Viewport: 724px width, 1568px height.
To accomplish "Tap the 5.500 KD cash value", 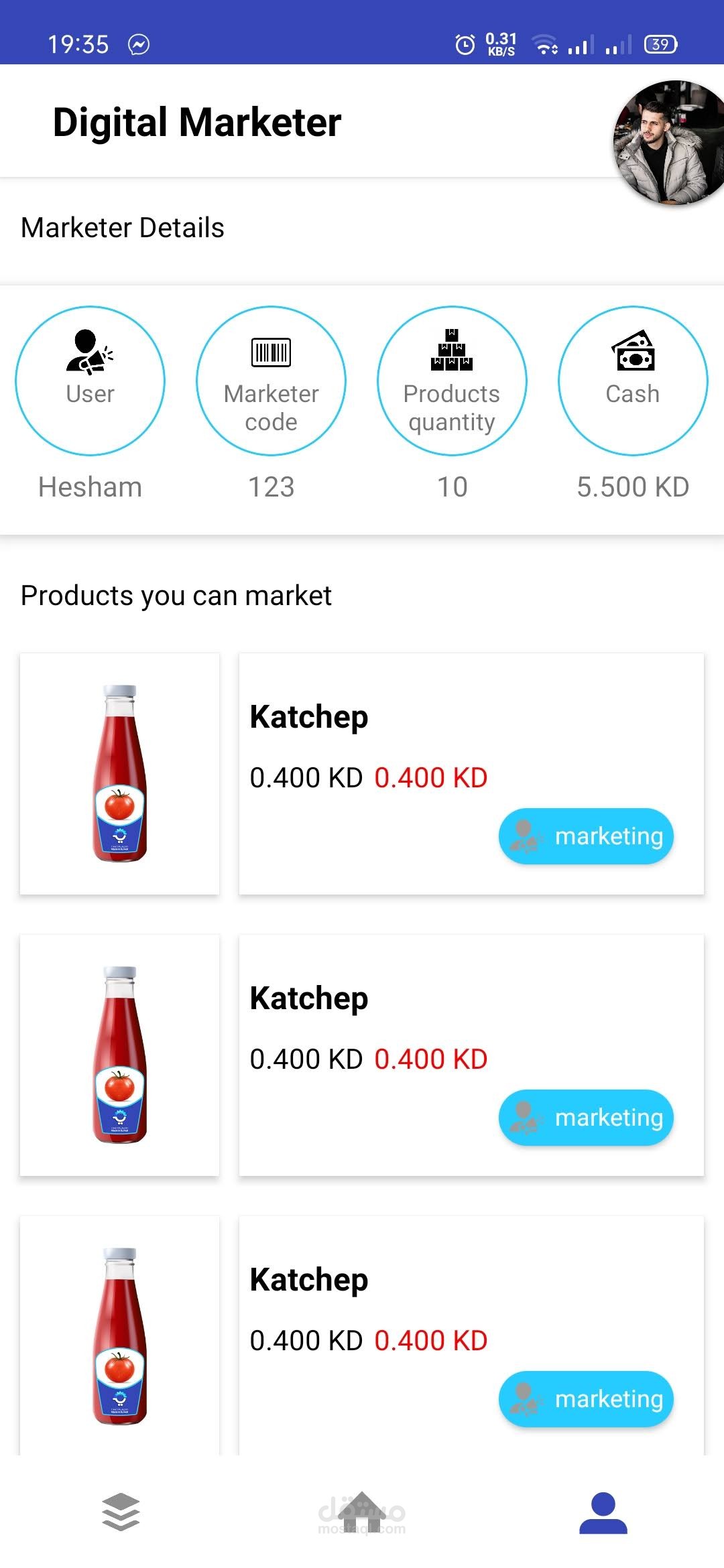I will [633, 487].
